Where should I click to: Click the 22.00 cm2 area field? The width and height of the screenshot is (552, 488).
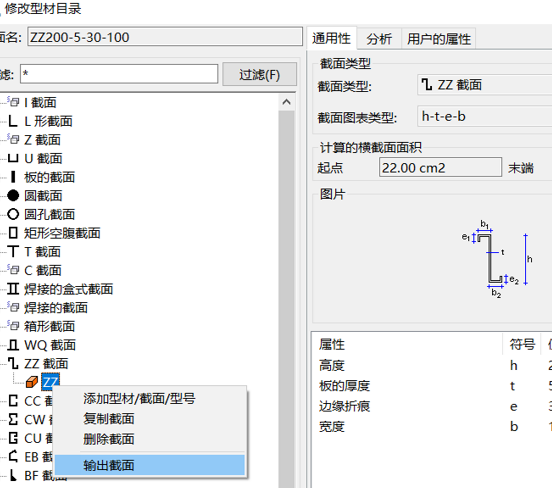(440, 168)
